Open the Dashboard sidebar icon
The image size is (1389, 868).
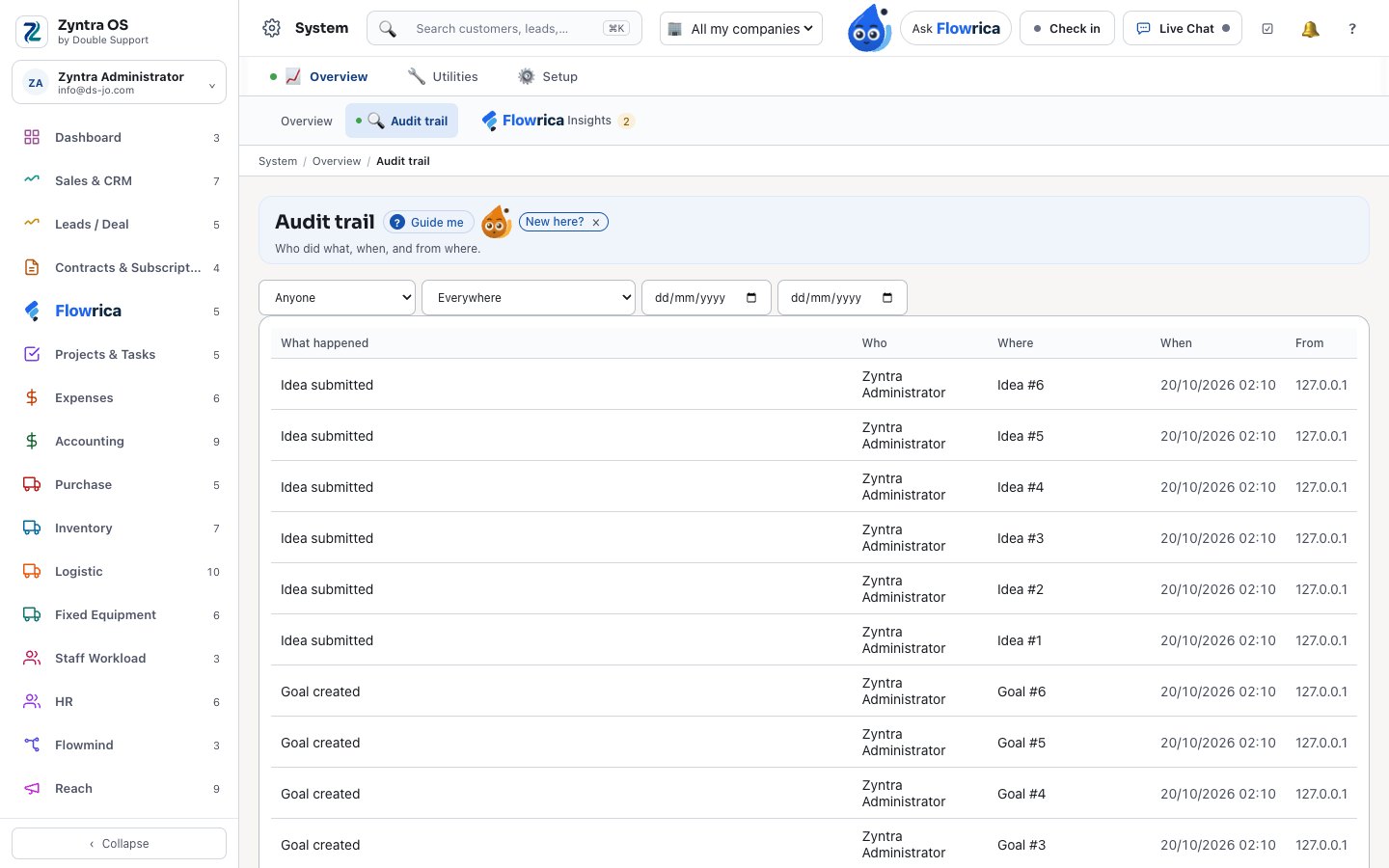click(x=32, y=138)
